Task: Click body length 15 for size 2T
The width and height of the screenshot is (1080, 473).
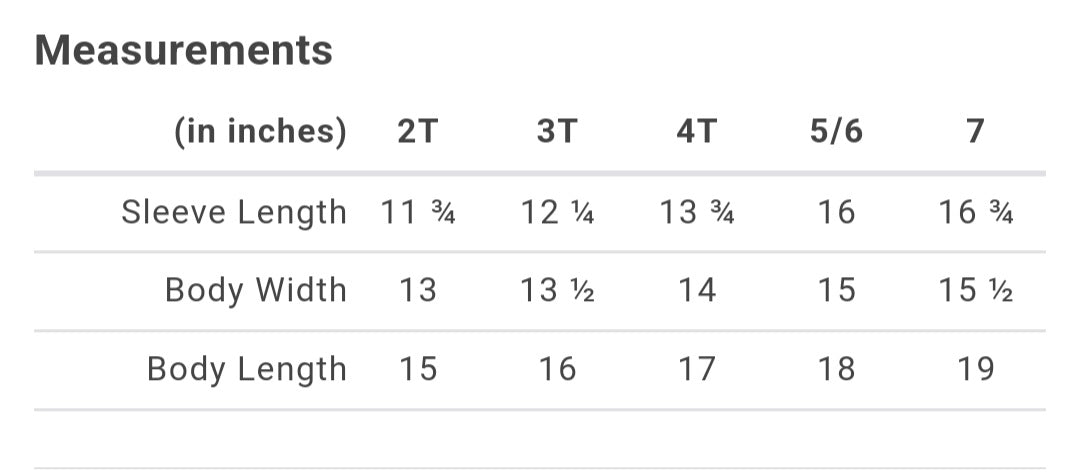Action: (418, 369)
